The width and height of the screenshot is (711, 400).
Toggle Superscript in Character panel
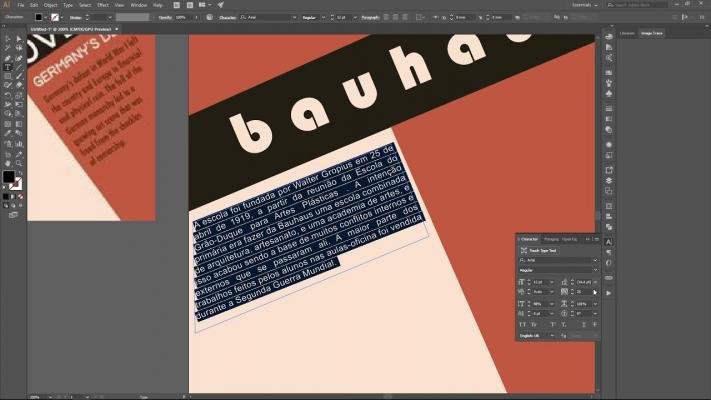pos(553,325)
